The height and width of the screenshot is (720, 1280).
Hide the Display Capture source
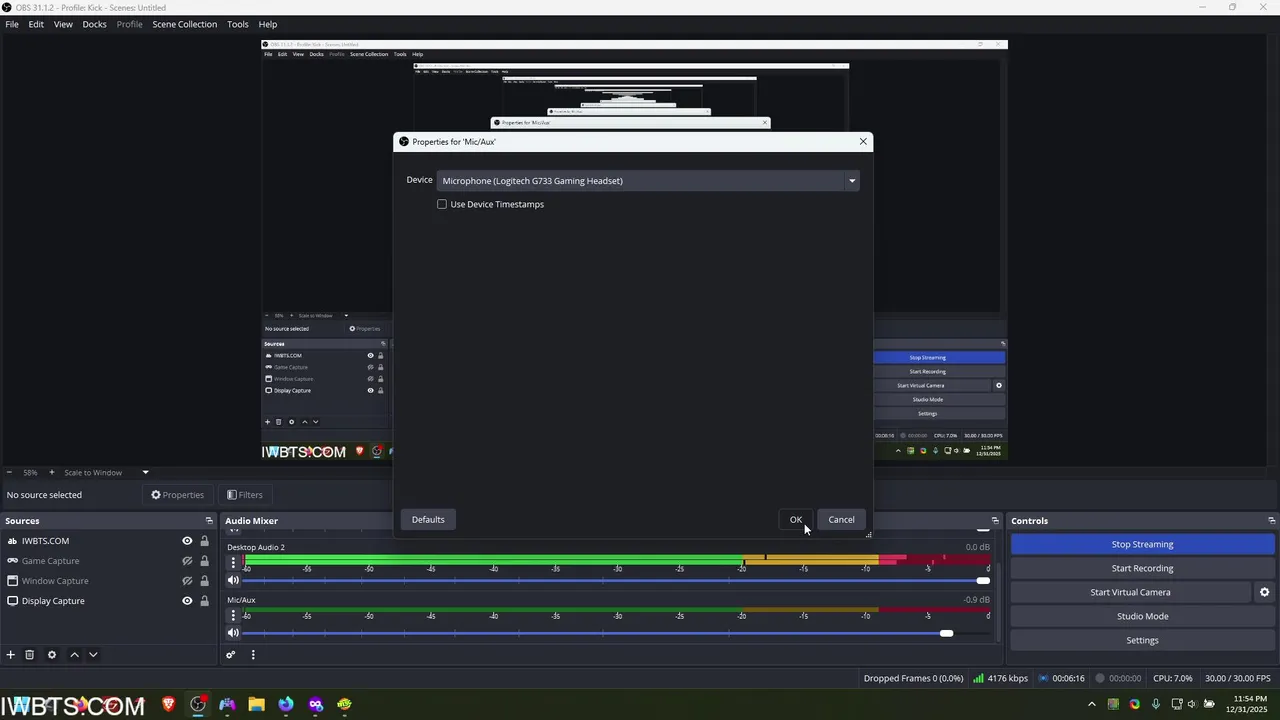coord(187,601)
